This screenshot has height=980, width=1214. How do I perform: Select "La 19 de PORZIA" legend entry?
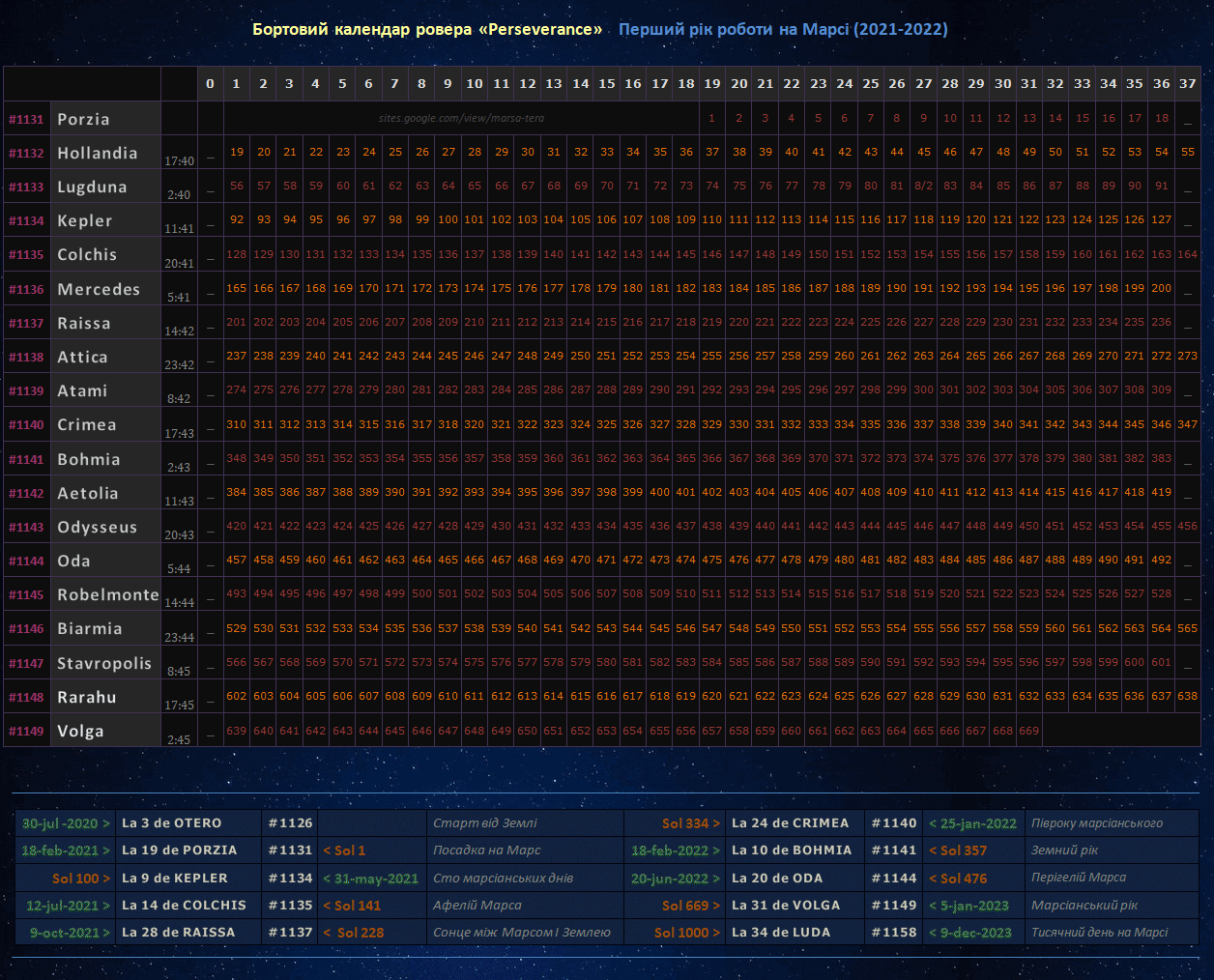179,850
